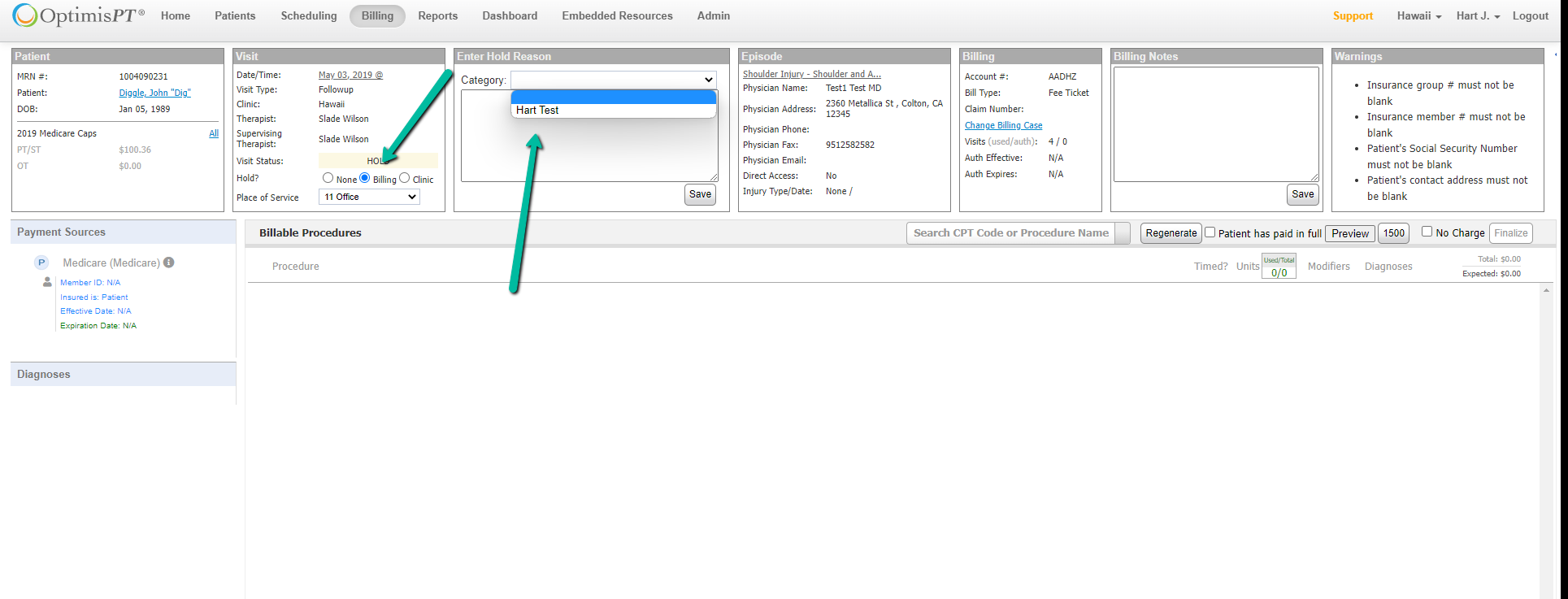Click Physician Fax value 9512582582
This screenshot has width=1568, height=599.
pos(850,145)
